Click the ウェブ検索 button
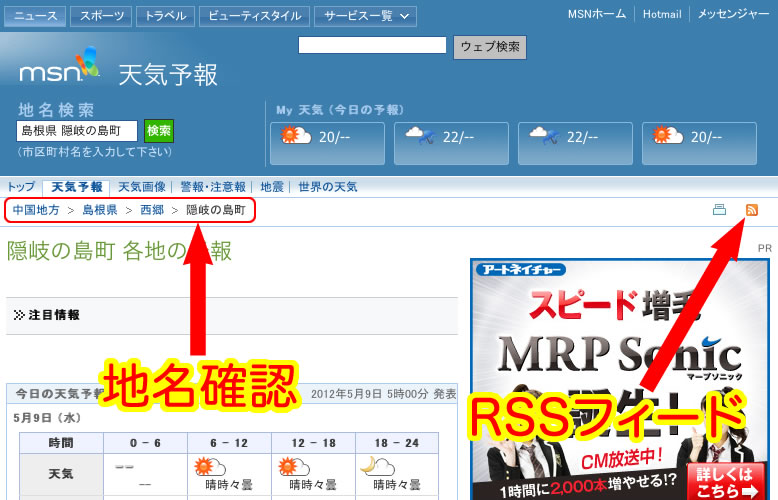778x500 pixels. point(490,47)
